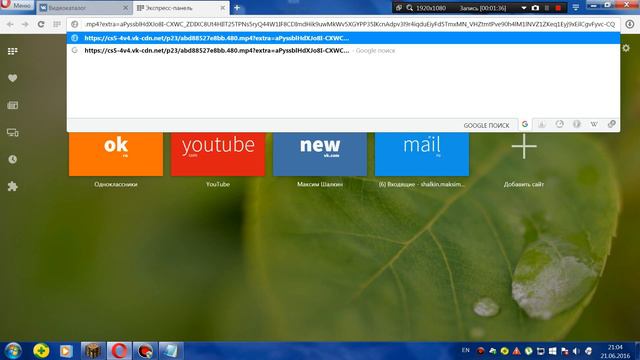
Task: Close the Экспресс-панель tab
Action: click(x=222, y=8)
